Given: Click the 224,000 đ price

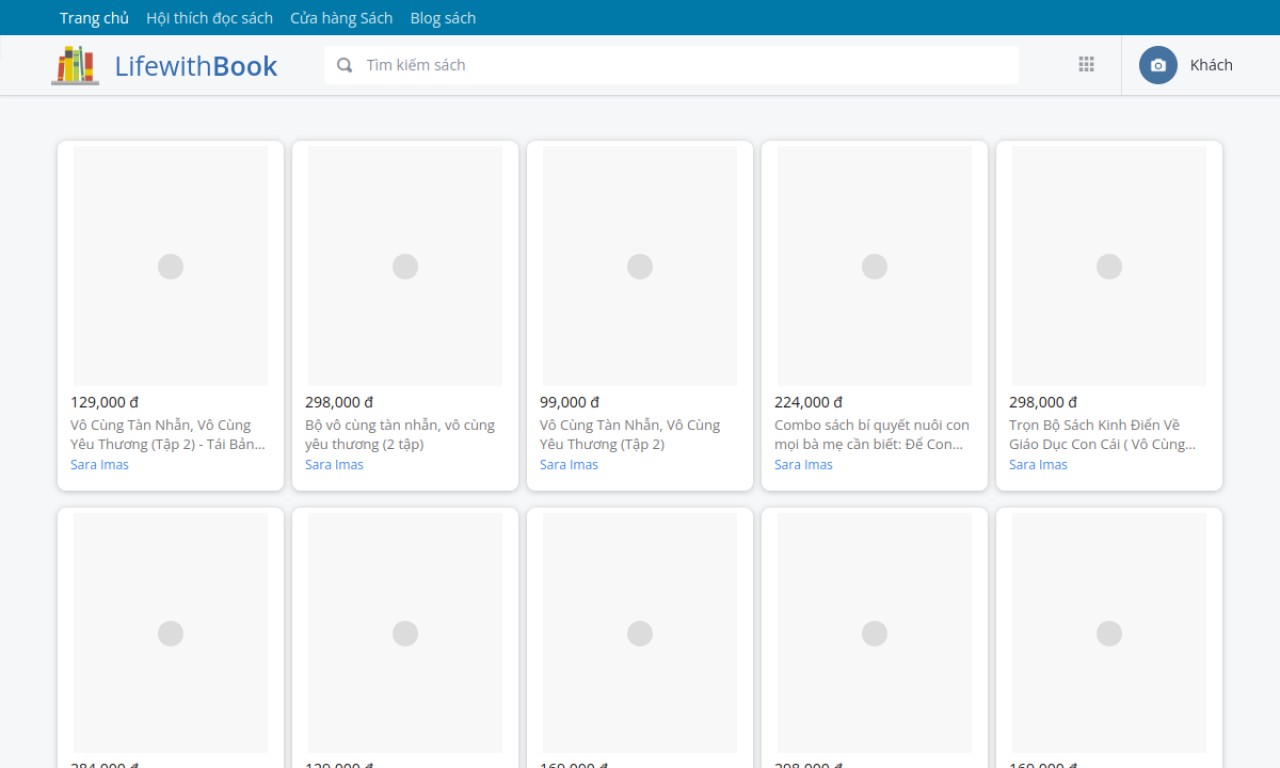Looking at the screenshot, I should pos(808,402).
